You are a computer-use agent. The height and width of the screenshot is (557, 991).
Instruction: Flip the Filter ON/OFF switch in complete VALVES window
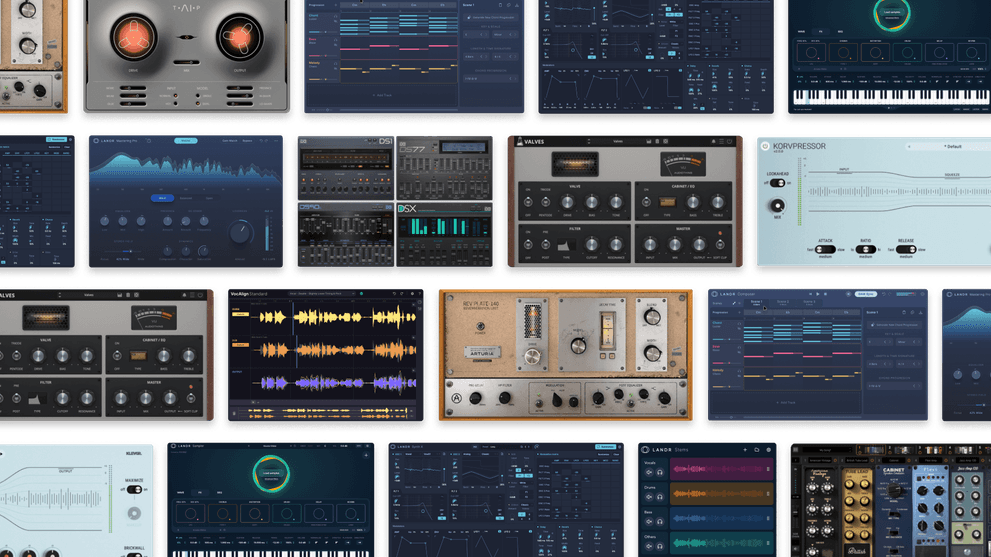(528, 245)
